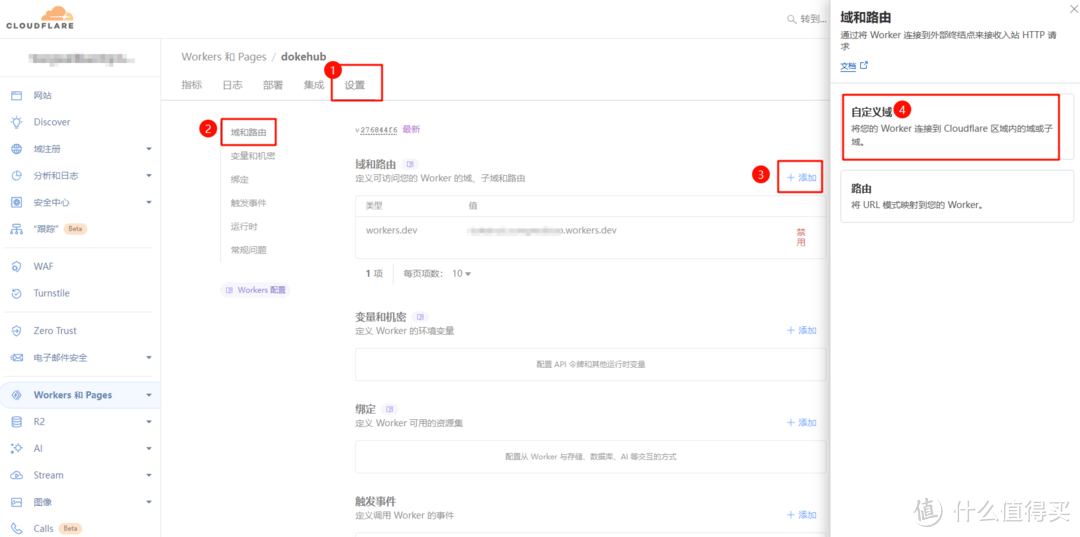Click the blurred .workers.dev domain value

tap(541, 231)
